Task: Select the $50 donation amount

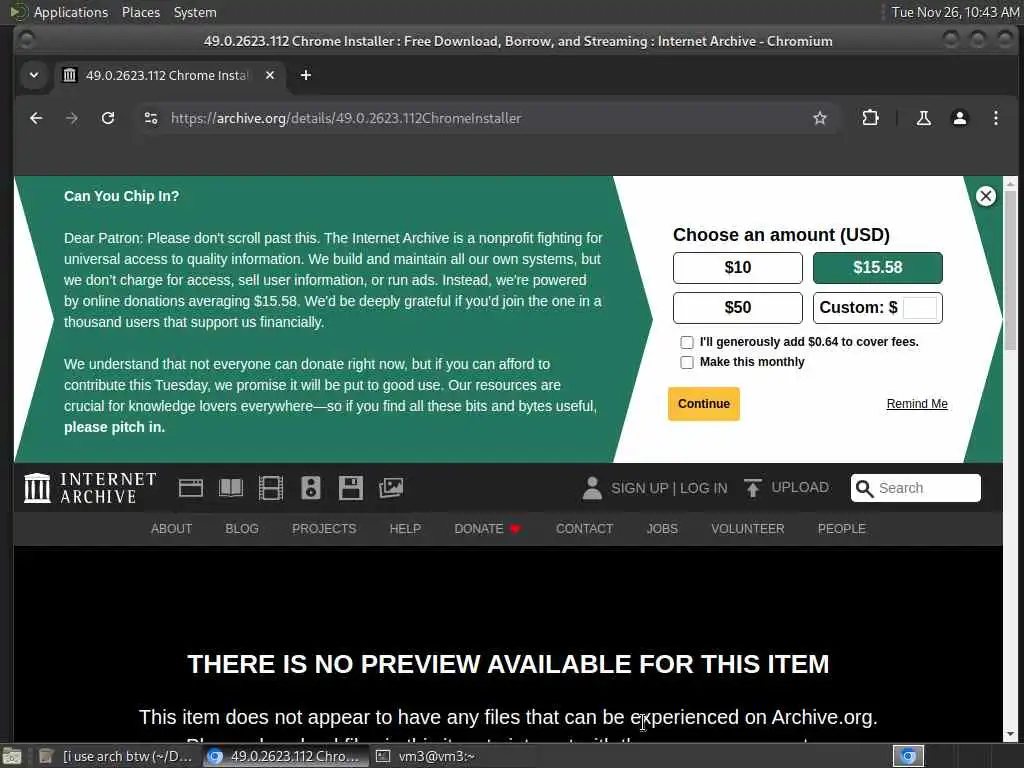Action: tap(737, 308)
